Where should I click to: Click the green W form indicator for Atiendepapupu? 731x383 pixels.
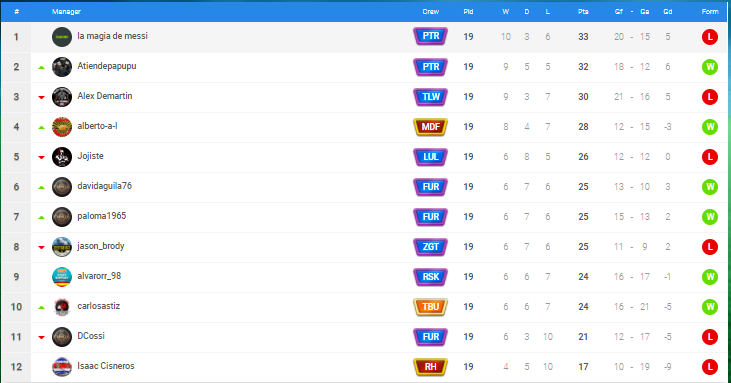[x=710, y=67]
